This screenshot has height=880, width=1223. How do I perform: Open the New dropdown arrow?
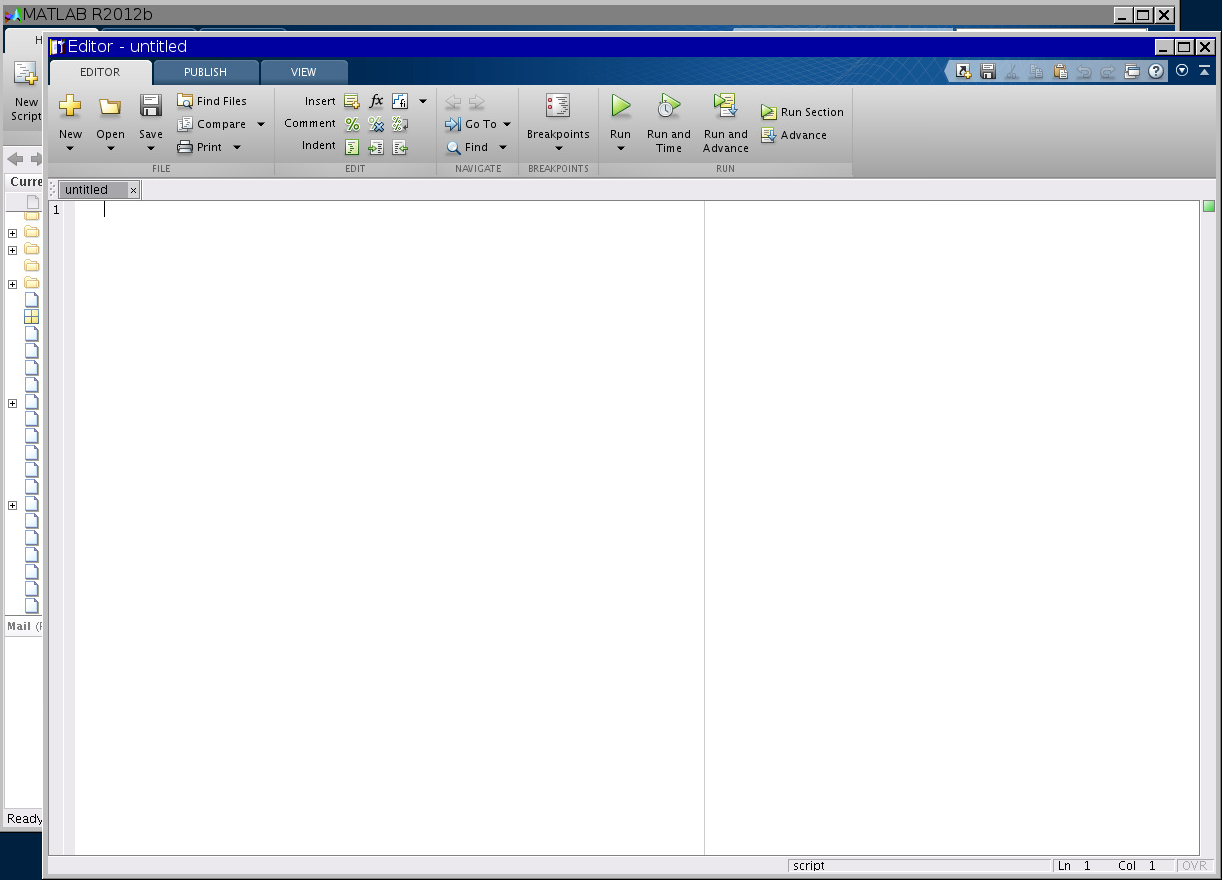pos(70,149)
